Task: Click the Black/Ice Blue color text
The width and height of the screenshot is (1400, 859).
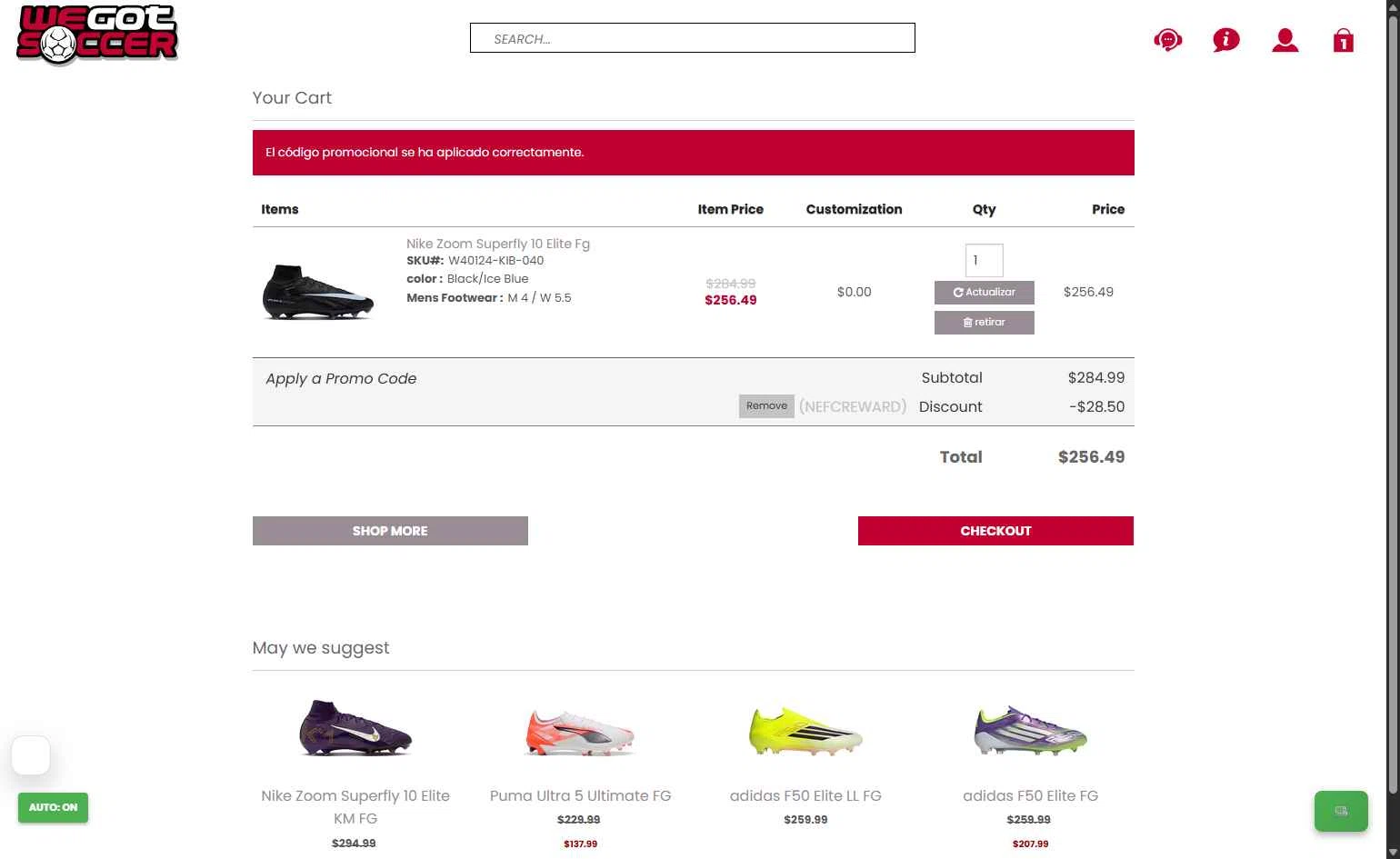Action: click(487, 279)
